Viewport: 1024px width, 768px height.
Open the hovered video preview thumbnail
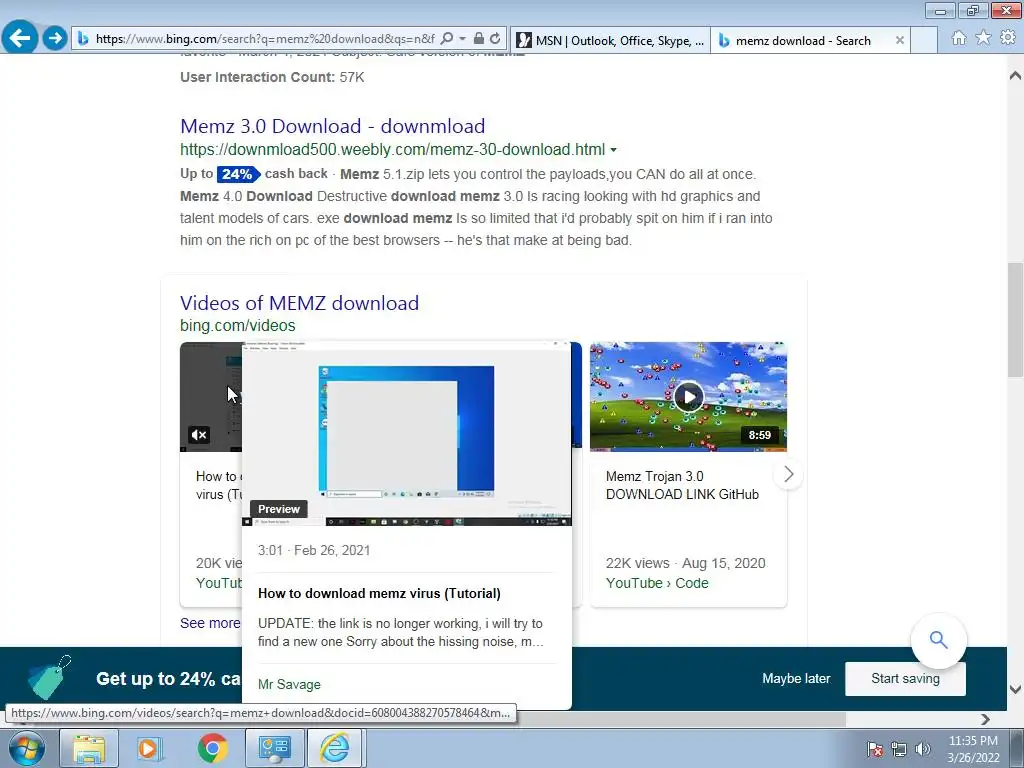click(406, 434)
